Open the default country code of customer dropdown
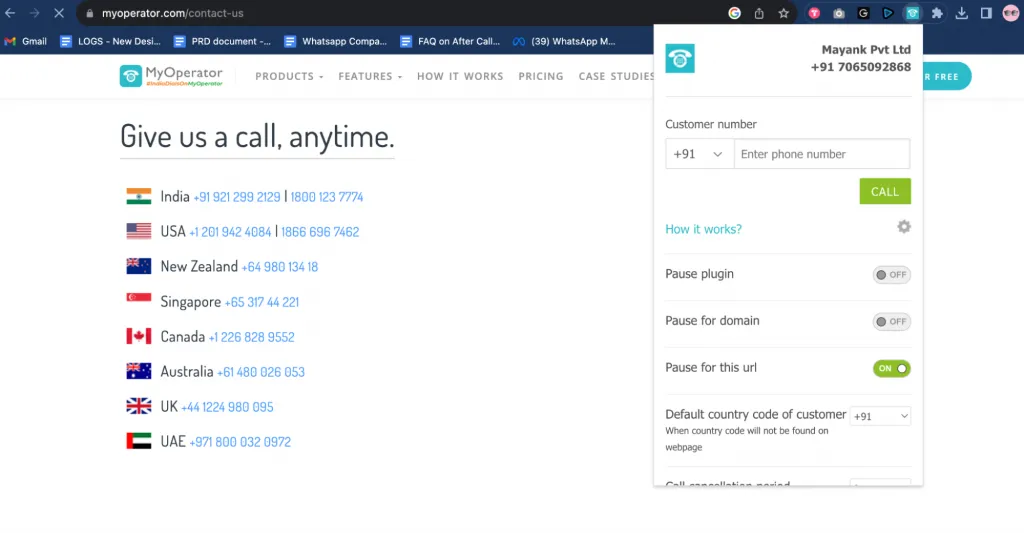Screen dimensions: 1024x533 (x=880, y=416)
